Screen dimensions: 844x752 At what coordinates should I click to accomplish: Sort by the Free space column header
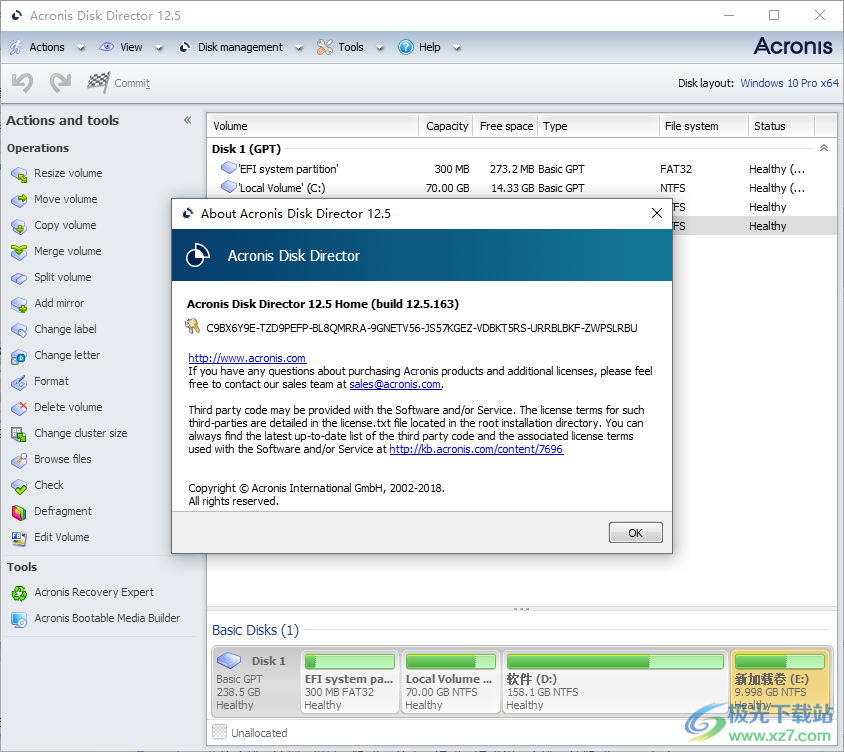pyautogui.click(x=505, y=126)
